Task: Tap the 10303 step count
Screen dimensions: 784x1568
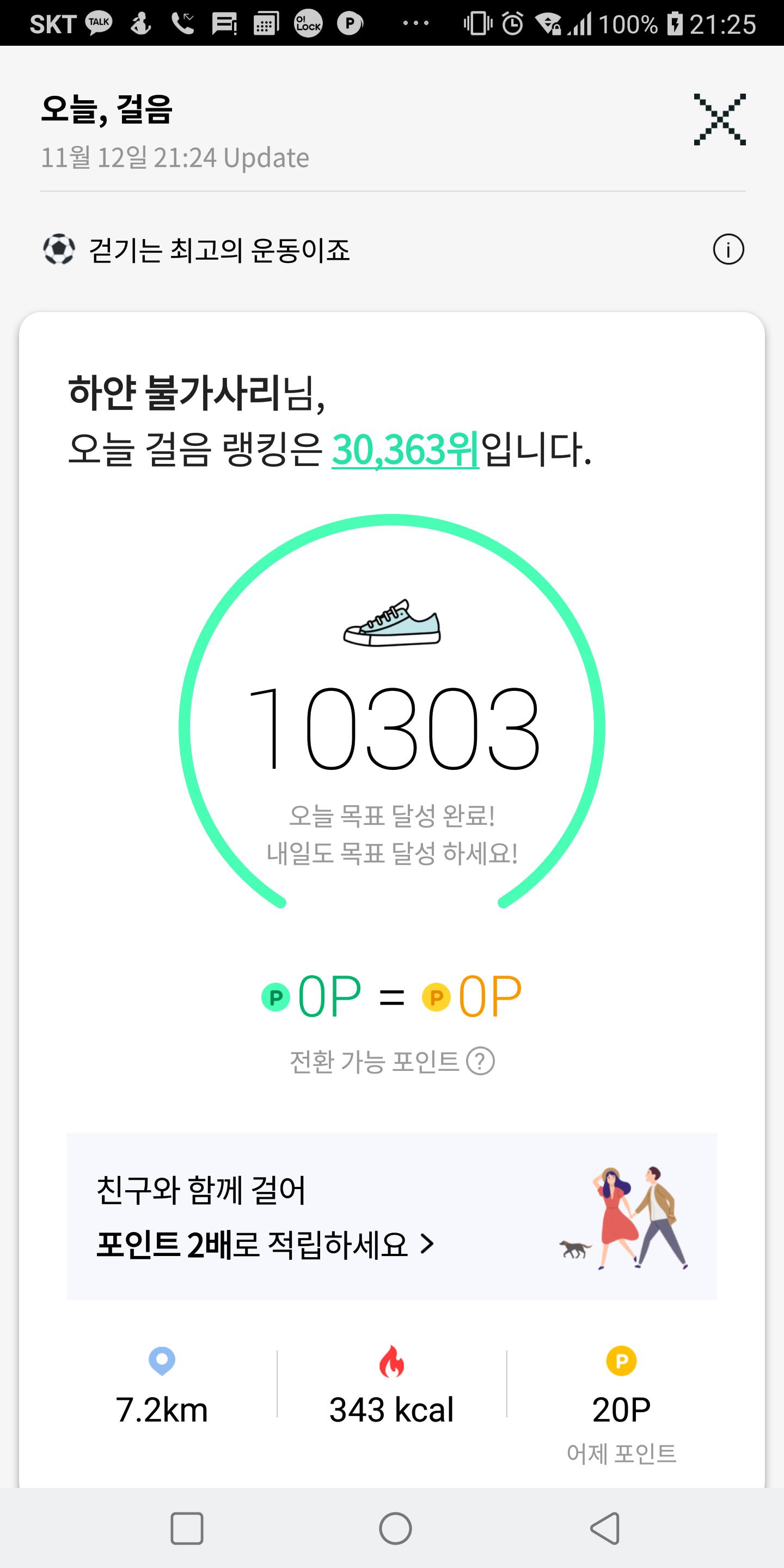Action: 393,727
